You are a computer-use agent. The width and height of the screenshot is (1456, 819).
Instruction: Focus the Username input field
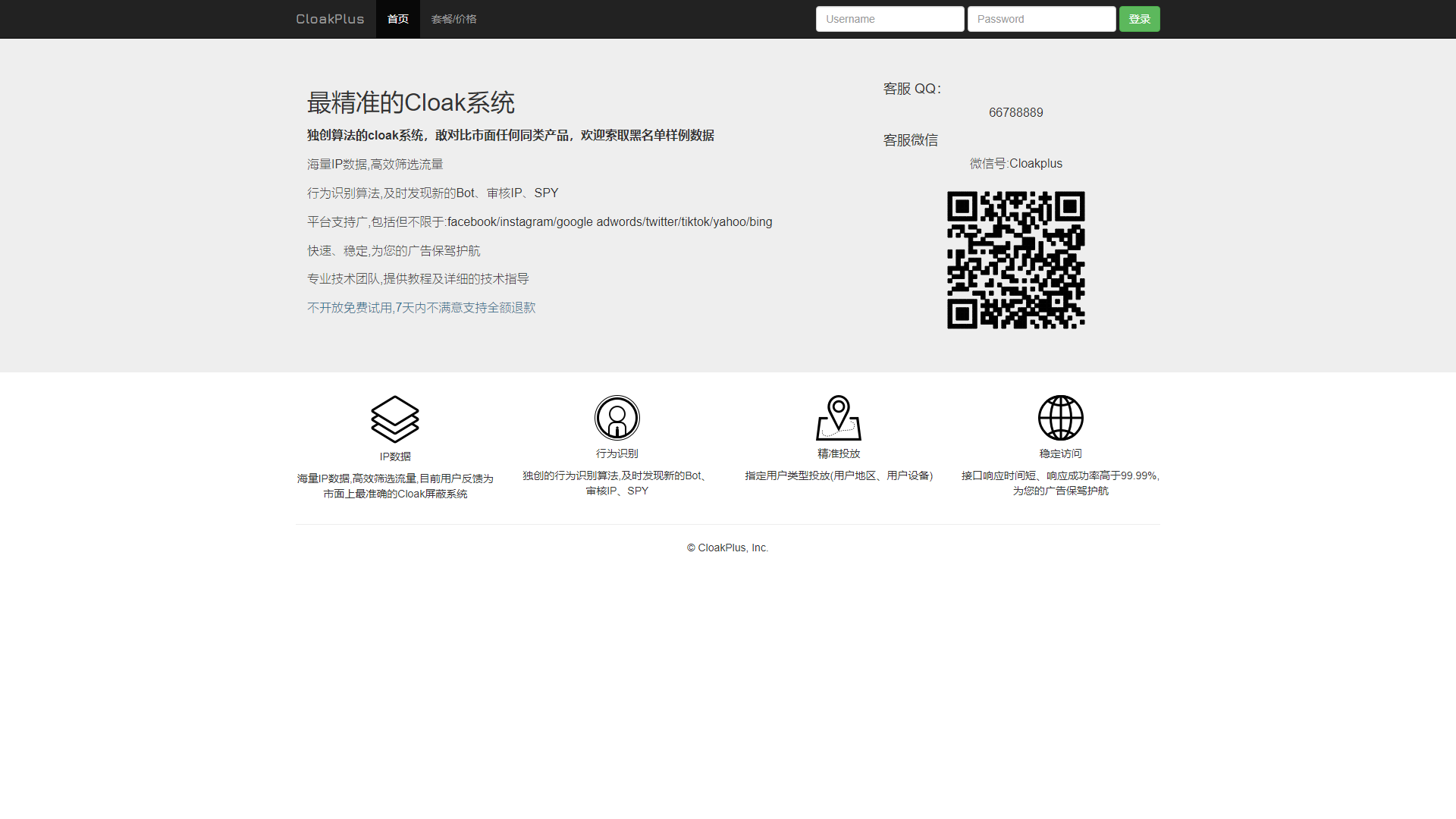[890, 19]
